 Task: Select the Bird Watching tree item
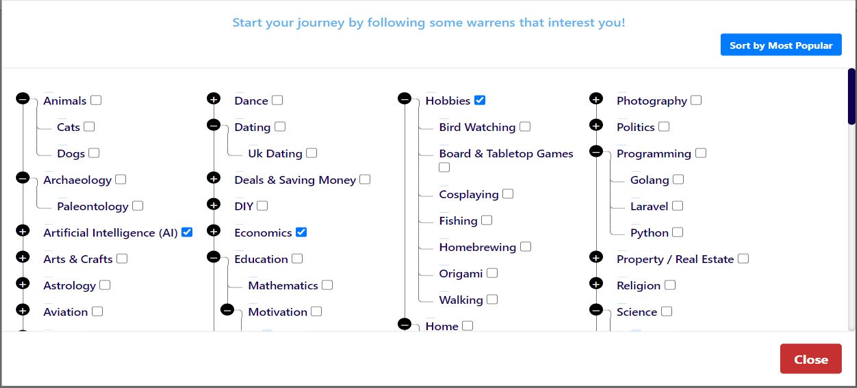point(477,127)
